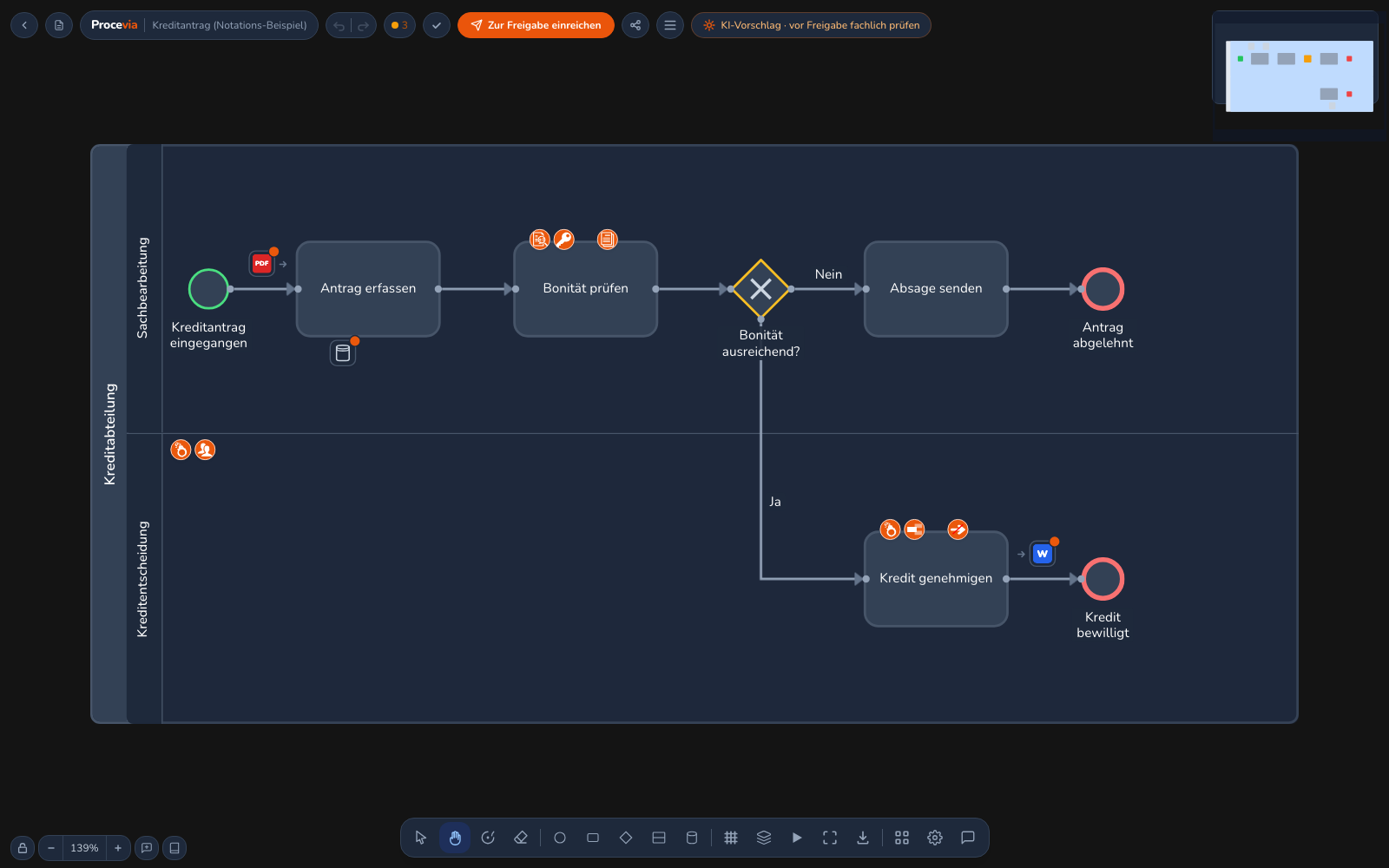1389x868 pixels.
Task: Select the Kreditantrag eingegangen start event
Action: [x=208, y=289]
